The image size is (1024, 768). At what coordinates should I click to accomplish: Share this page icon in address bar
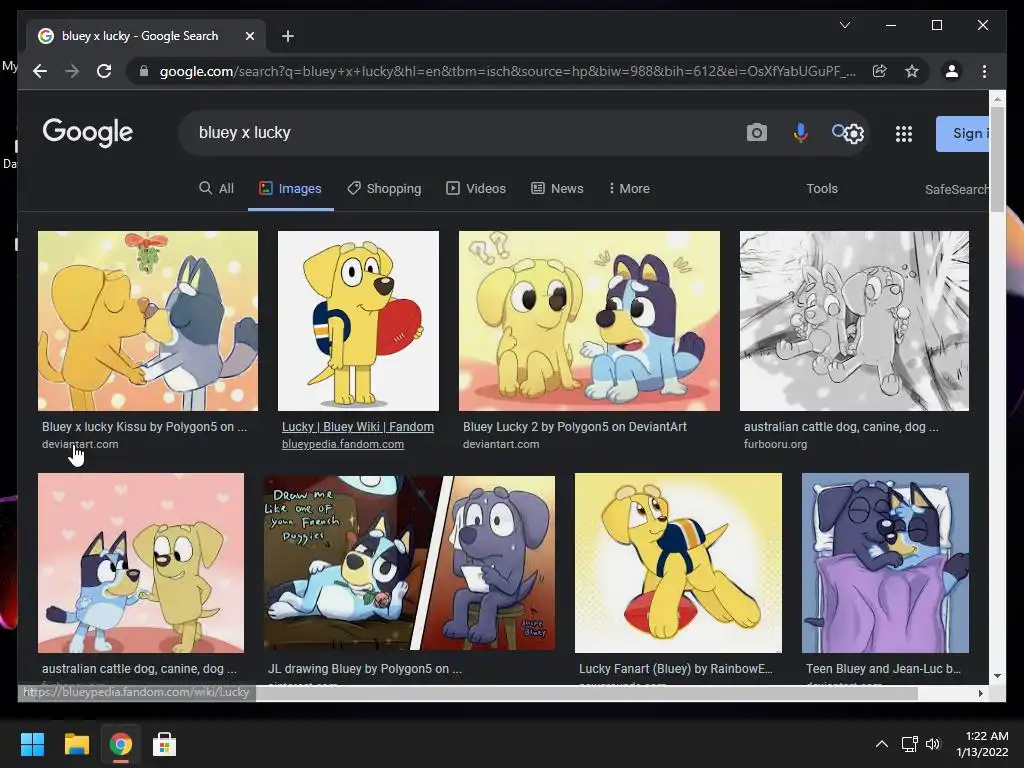pos(880,71)
